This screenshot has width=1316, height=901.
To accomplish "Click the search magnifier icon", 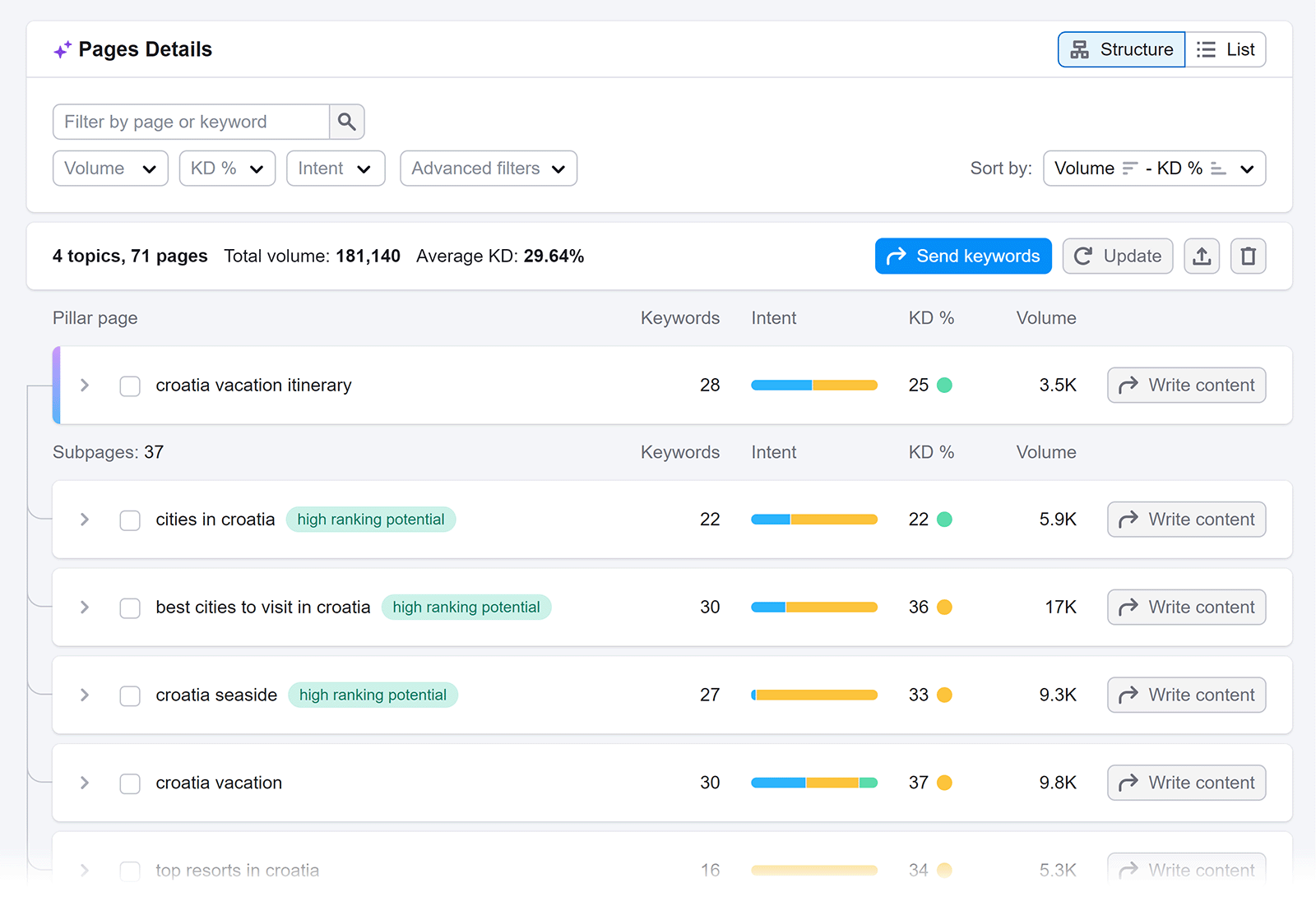I will tap(346, 122).
